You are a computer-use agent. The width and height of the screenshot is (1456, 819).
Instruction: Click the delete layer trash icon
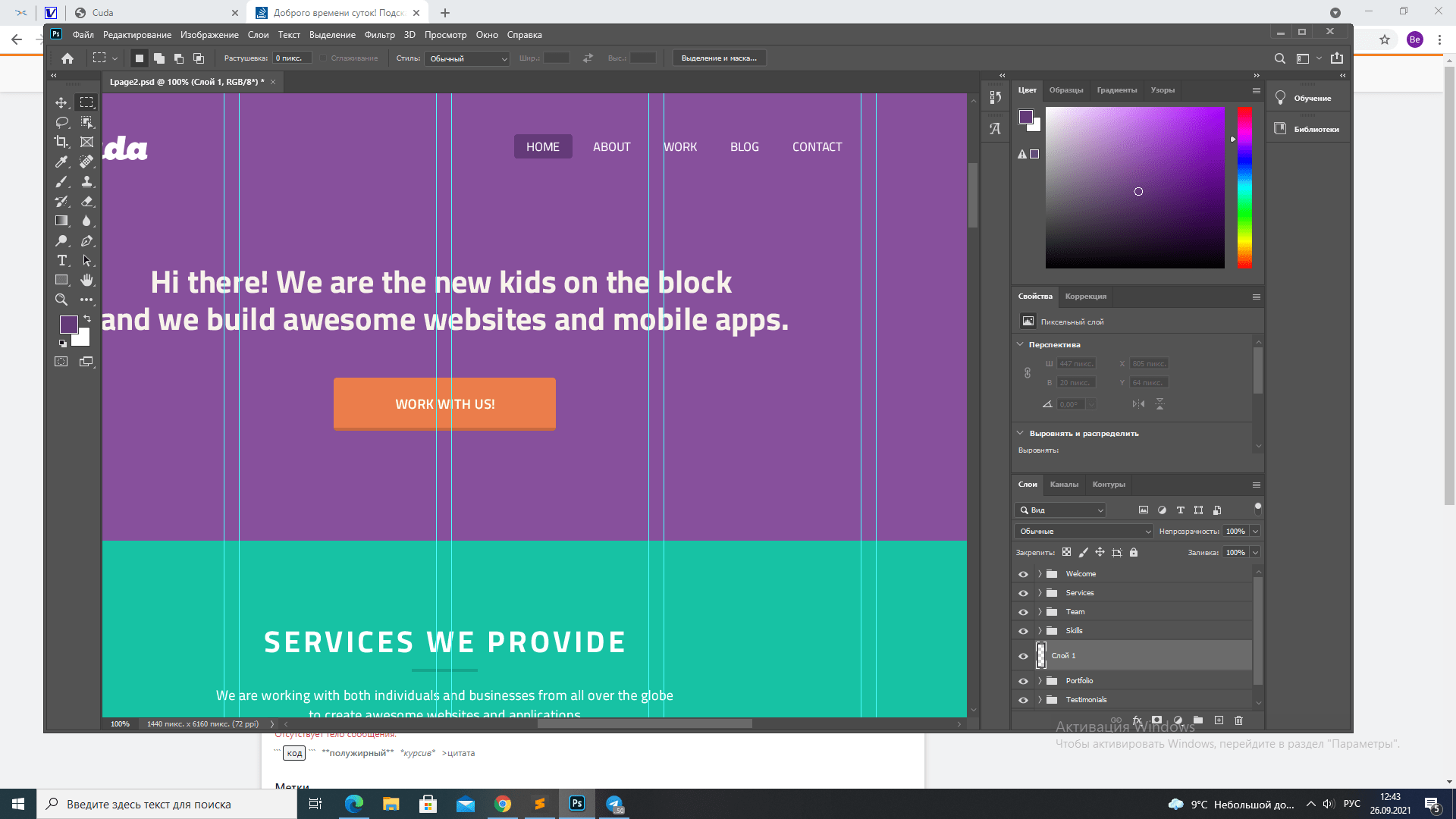(x=1238, y=720)
